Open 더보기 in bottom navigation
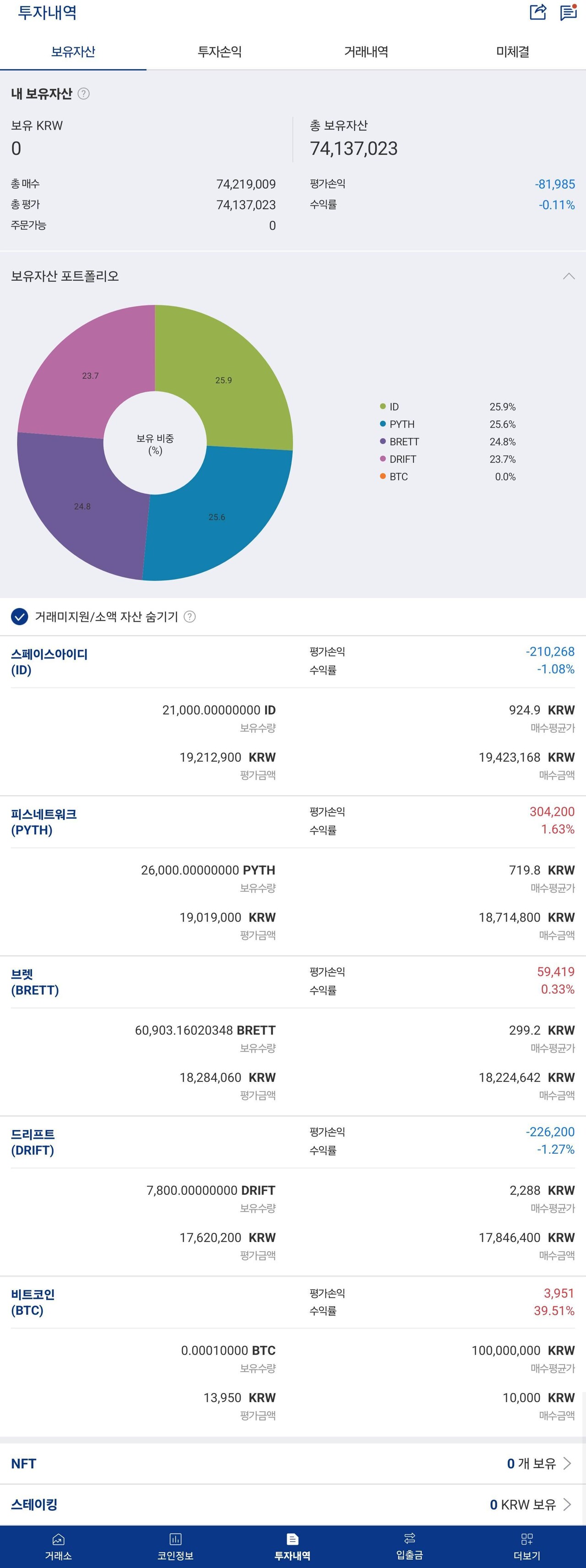The height and width of the screenshot is (1568, 586). (x=527, y=1546)
